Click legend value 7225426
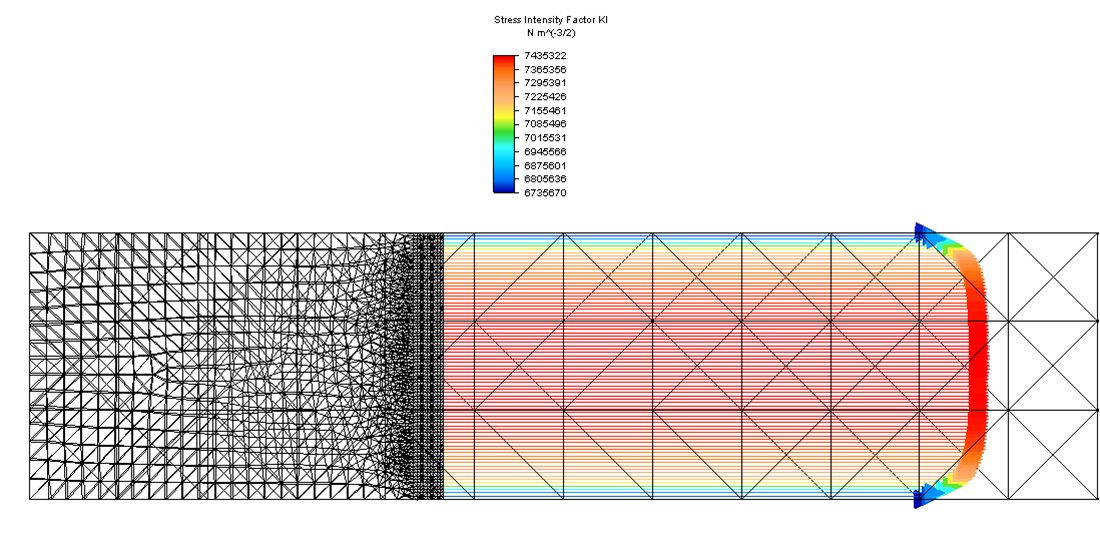The image size is (1100, 549). (545, 97)
